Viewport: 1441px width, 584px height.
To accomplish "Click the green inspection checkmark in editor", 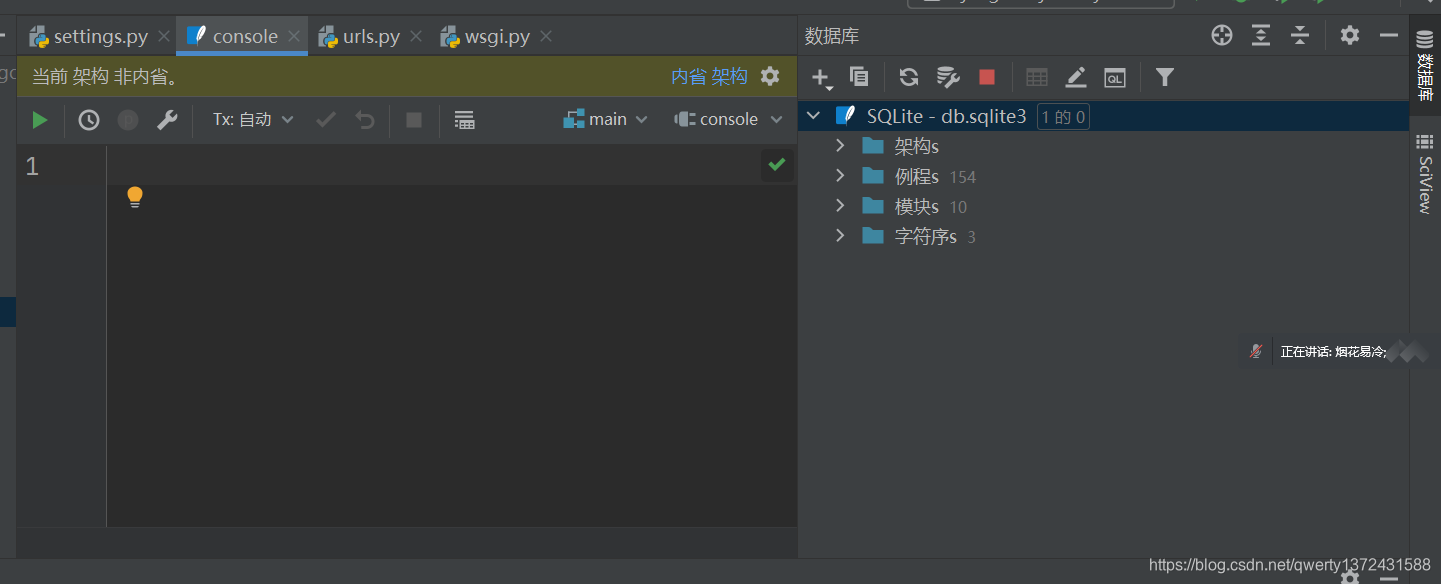I will tap(777, 165).
